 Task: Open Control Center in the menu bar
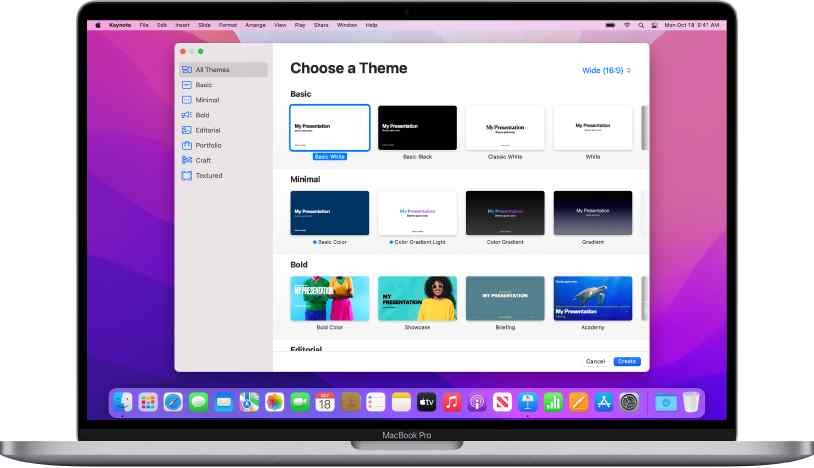(654, 25)
